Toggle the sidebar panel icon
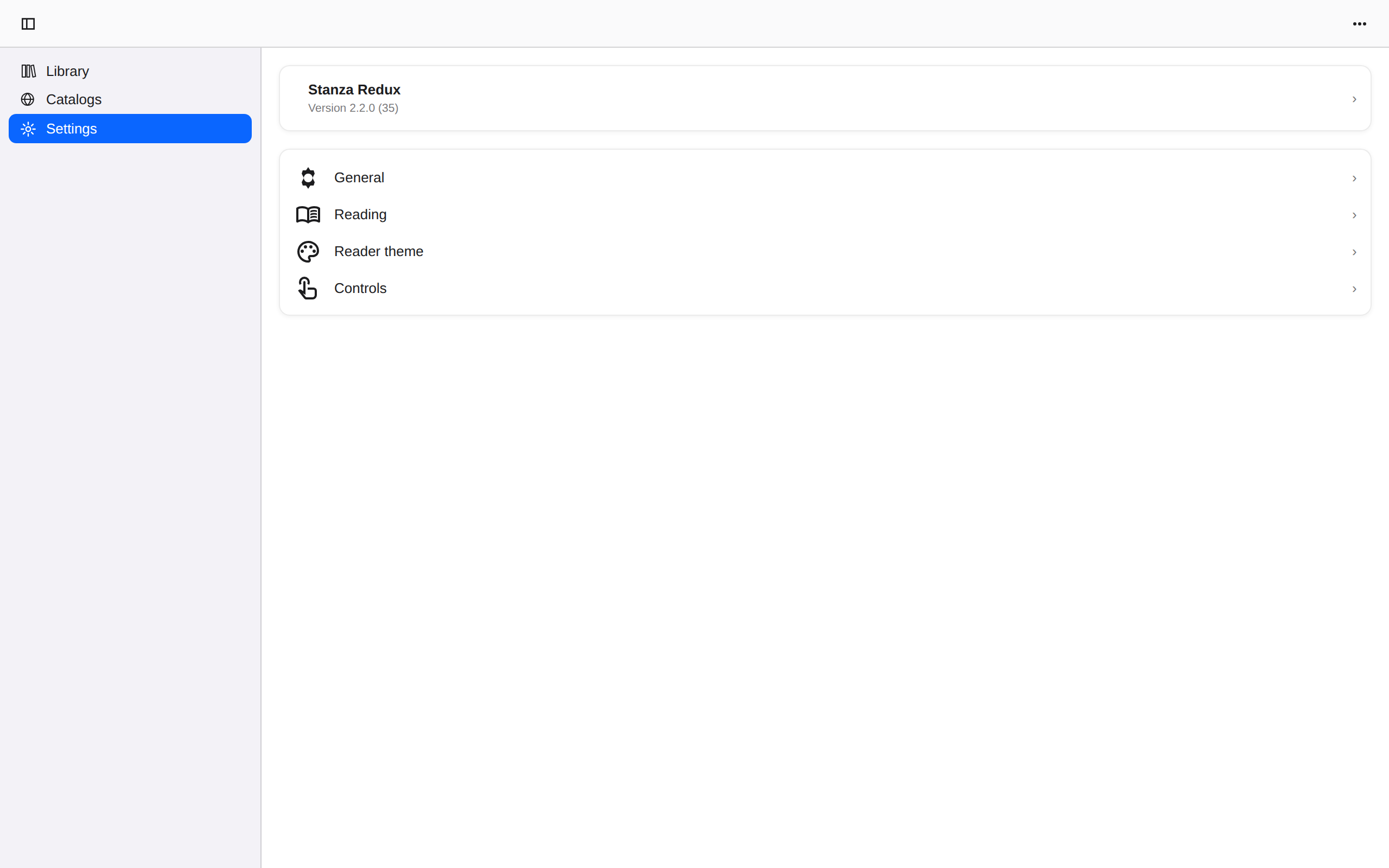 pyautogui.click(x=28, y=23)
